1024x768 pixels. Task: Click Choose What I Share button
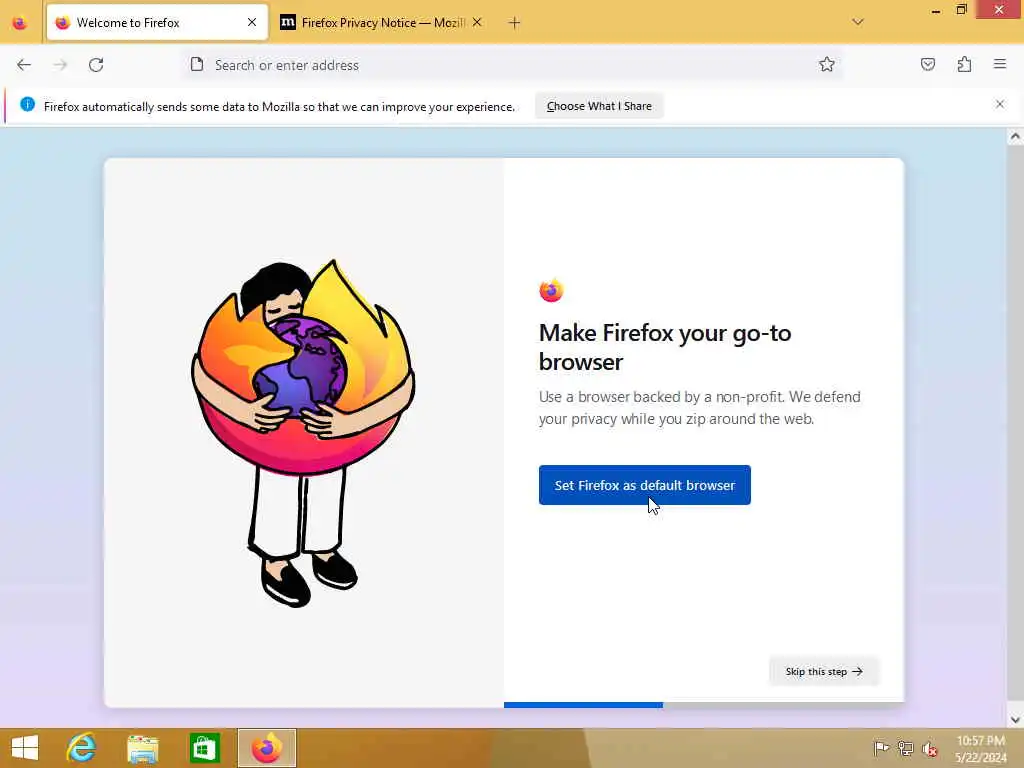(599, 106)
